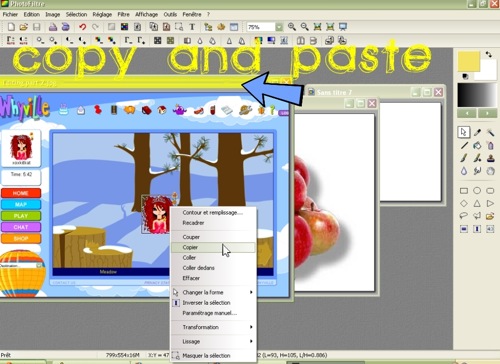Choose the Ellipse selection shape

click(477, 191)
